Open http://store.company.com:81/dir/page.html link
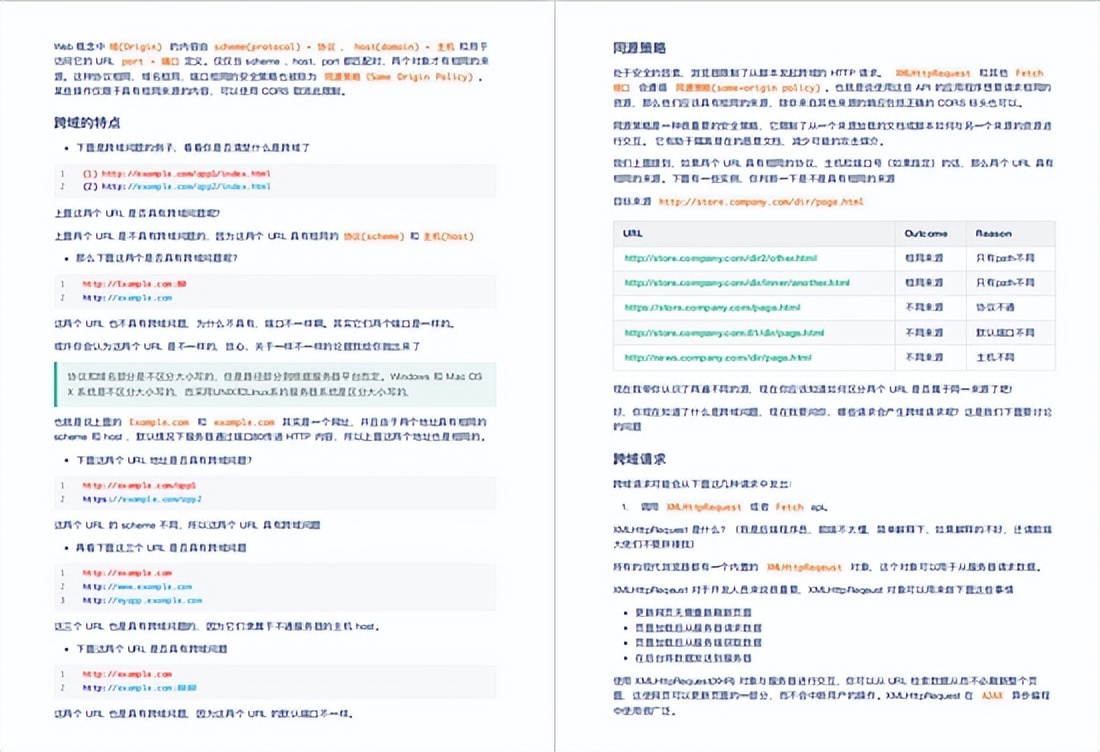 coord(722,332)
